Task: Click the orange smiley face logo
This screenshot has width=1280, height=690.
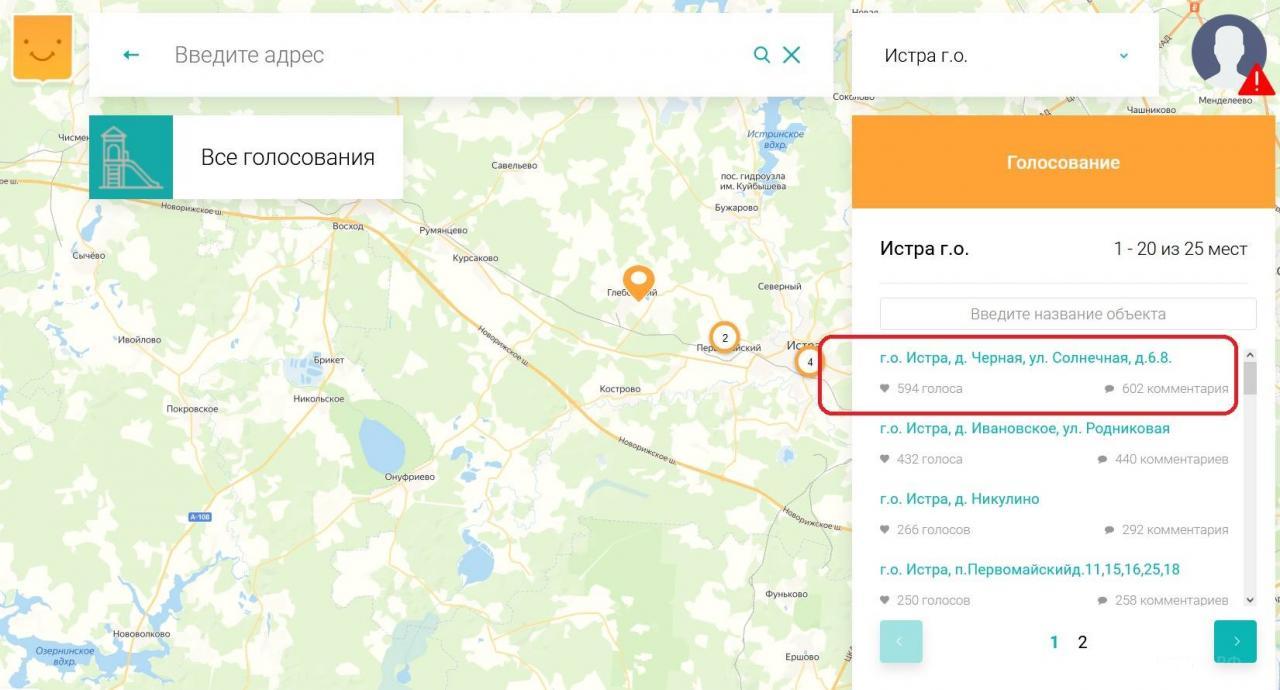Action: pos(42,48)
